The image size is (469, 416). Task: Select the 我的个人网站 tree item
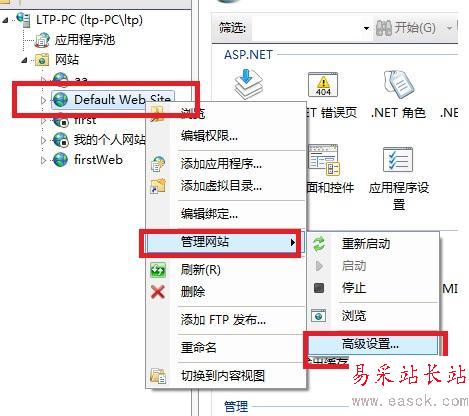(x=110, y=140)
